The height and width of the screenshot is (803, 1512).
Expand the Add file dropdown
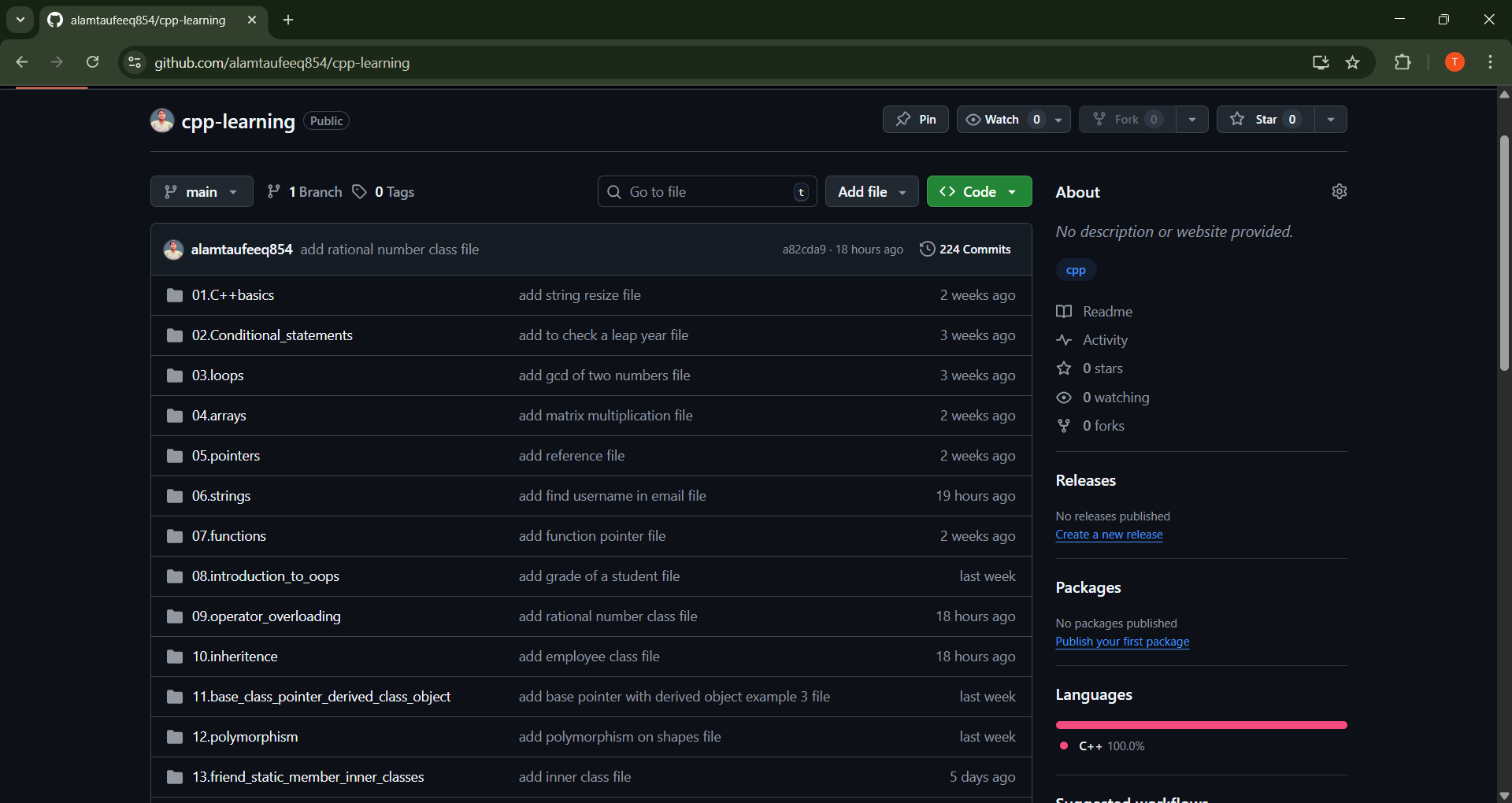871,192
